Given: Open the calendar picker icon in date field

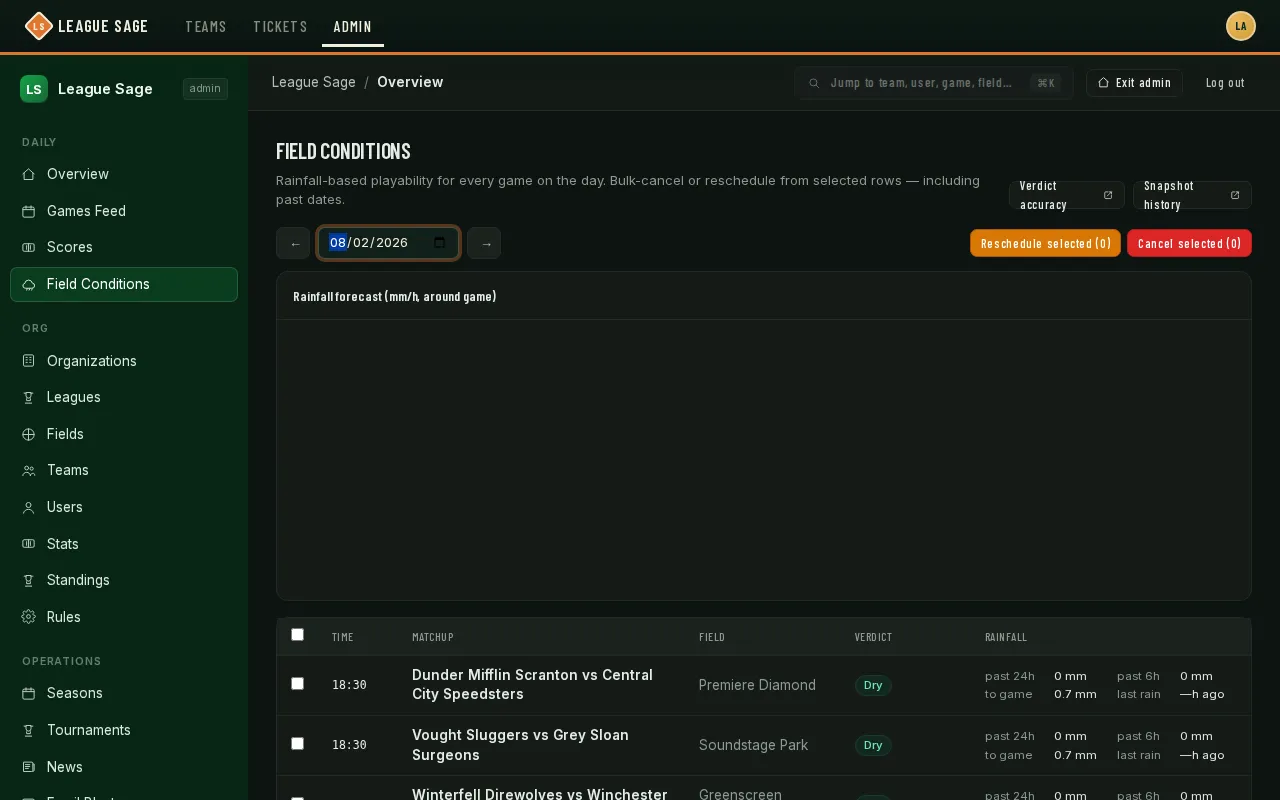Looking at the screenshot, I should click(439, 243).
